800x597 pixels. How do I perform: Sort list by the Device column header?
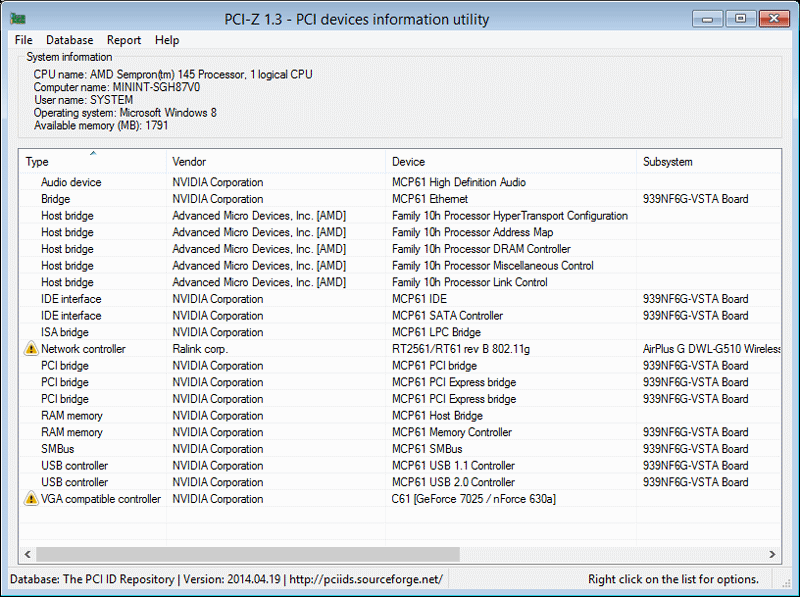[510, 162]
